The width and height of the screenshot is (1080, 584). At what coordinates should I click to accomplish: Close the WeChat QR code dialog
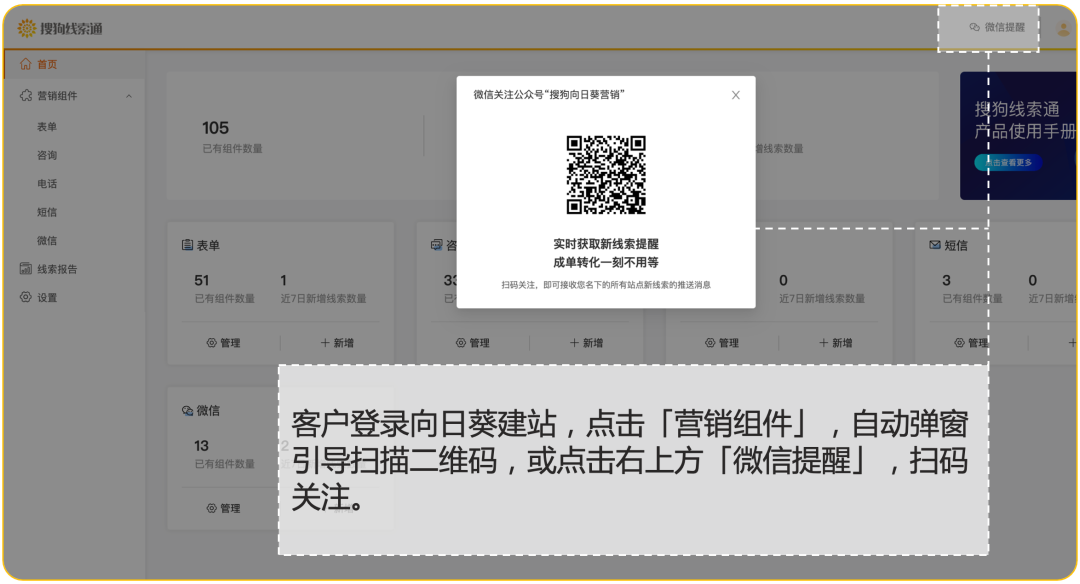[x=736, y=95]
